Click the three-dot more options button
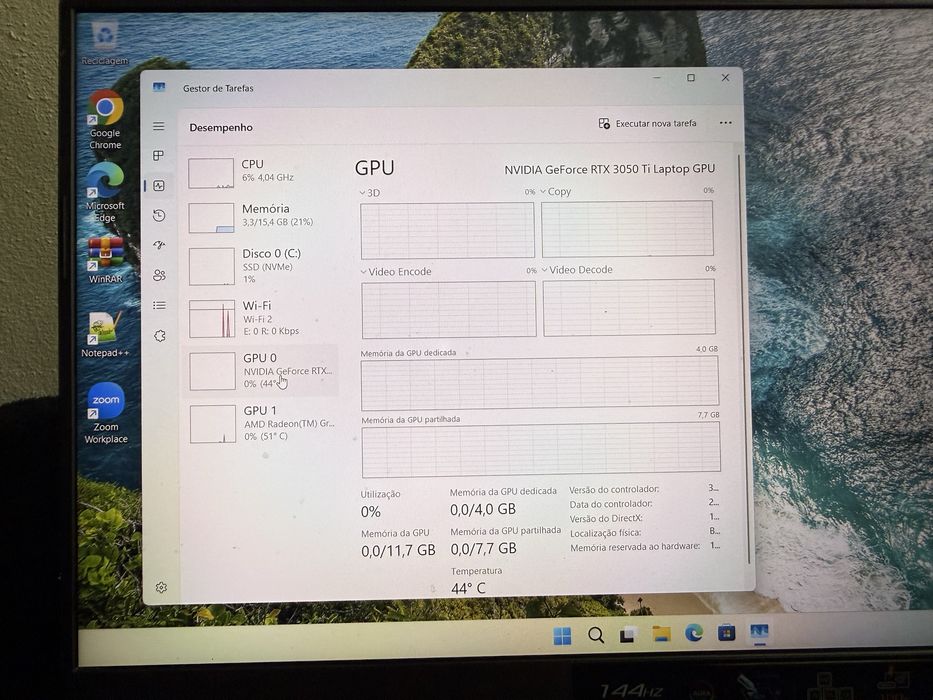This screenshot has width=933, height=700. (725, 123)
